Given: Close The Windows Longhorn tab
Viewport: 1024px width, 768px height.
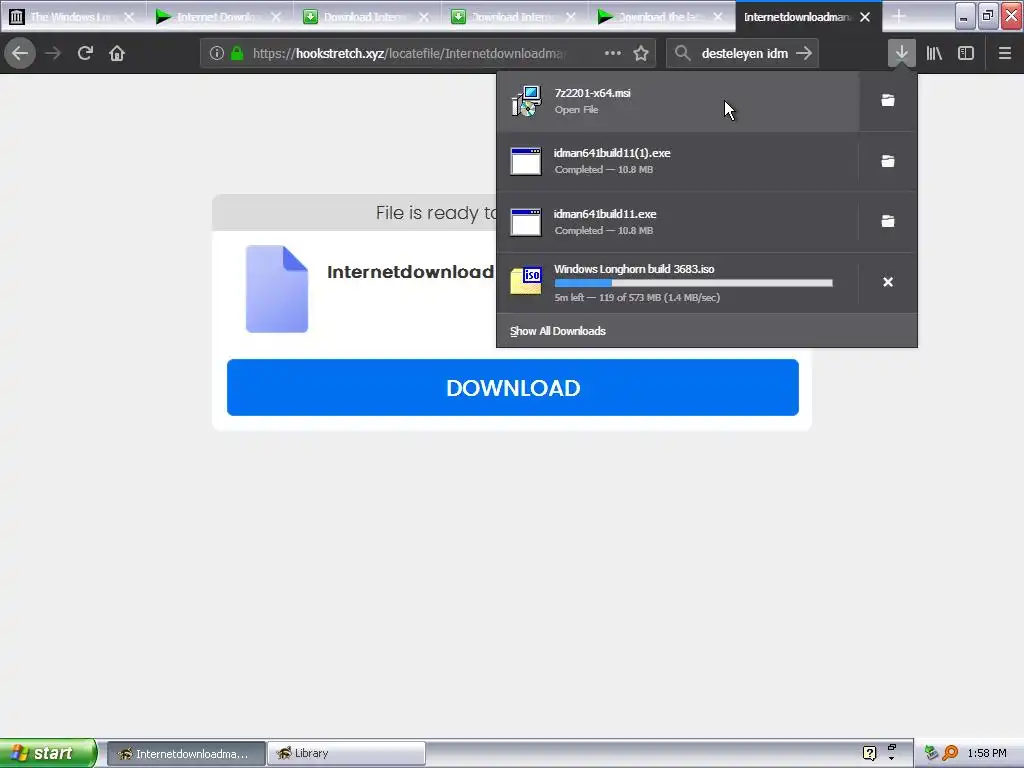Looking at the screenshot, I should click(x=129, y=17).
